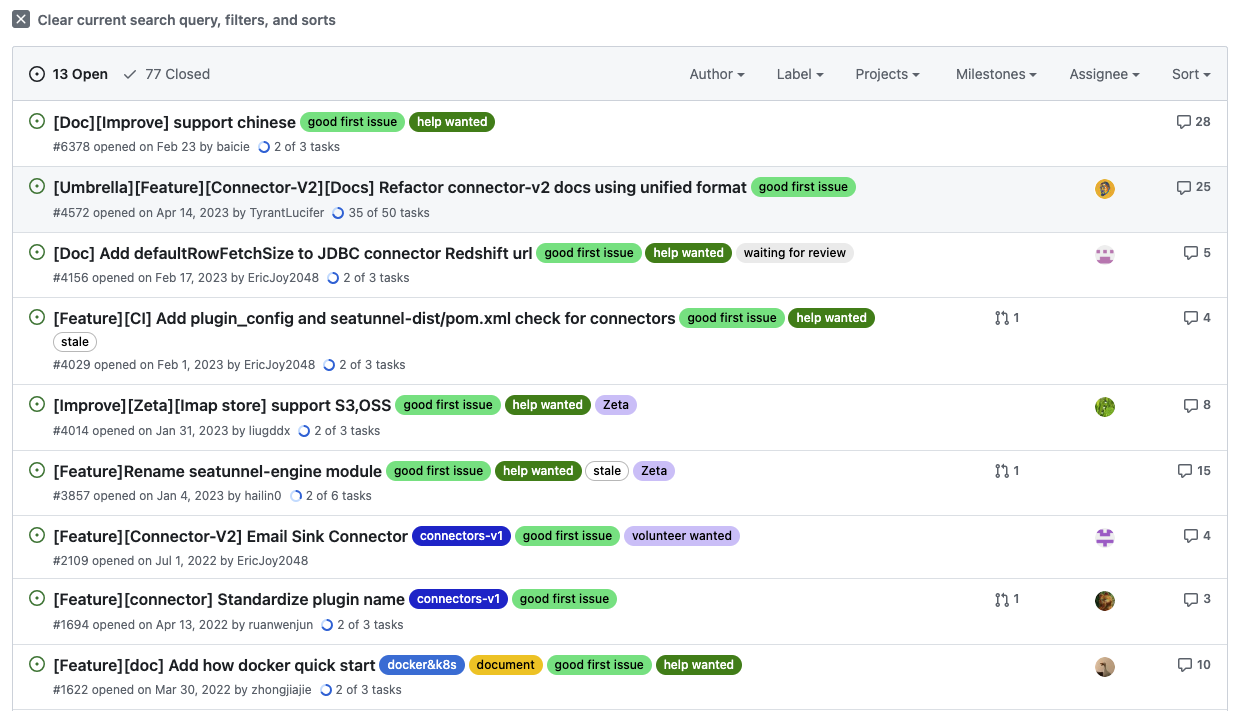Click open issue icon beside Email Sink Connector
The image size is (1249, 711).
tap(37, 536)
